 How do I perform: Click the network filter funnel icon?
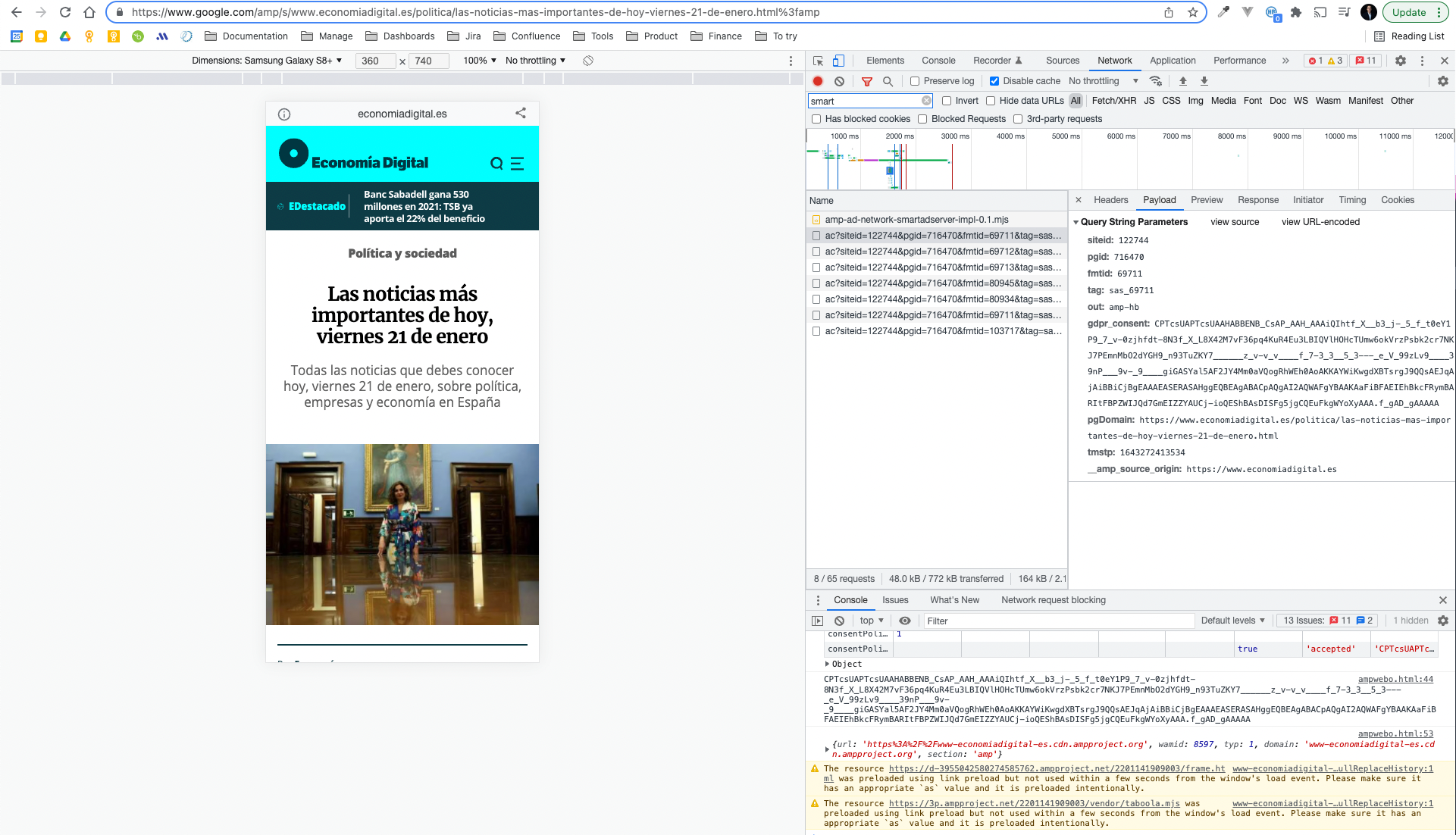[x=867, y=81]
